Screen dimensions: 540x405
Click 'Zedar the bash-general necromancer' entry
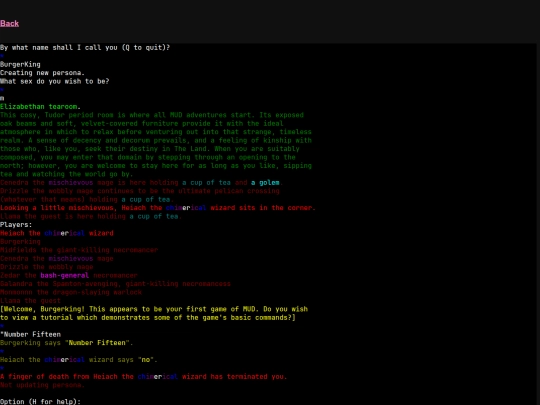pos(69,276)
